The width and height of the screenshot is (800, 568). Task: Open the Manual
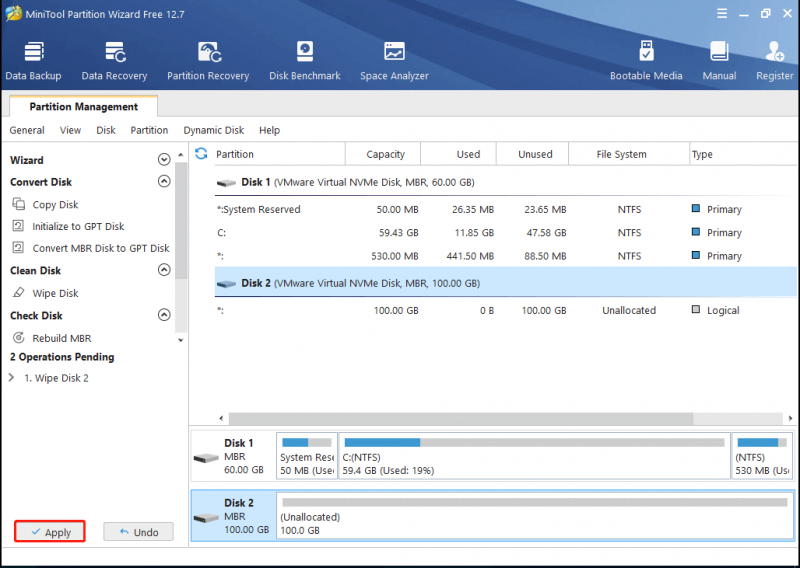click(719, 61)
